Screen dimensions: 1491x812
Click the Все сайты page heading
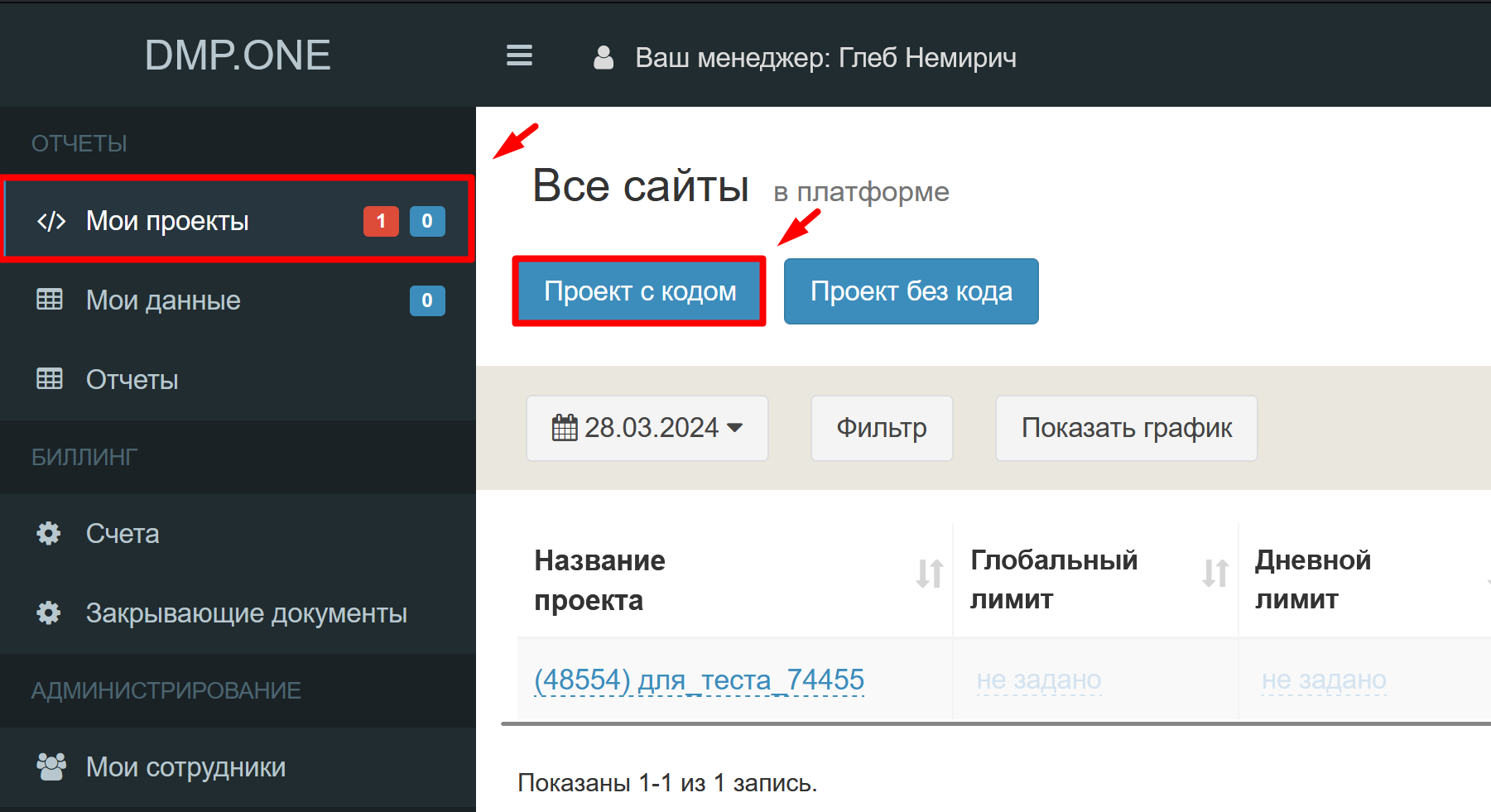coord(641,185)
